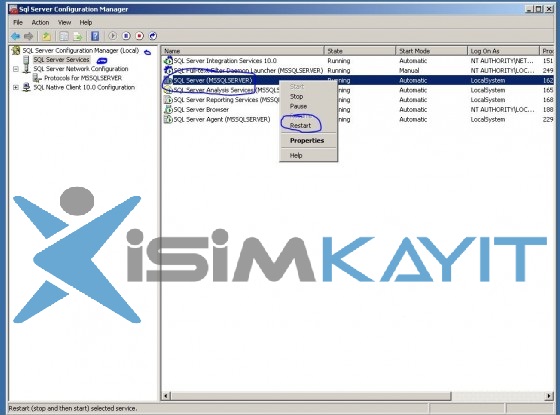This screenshot has width=560, height=415.
Task: Select SQL Server Services tree item
Action: tap(61, 60)
